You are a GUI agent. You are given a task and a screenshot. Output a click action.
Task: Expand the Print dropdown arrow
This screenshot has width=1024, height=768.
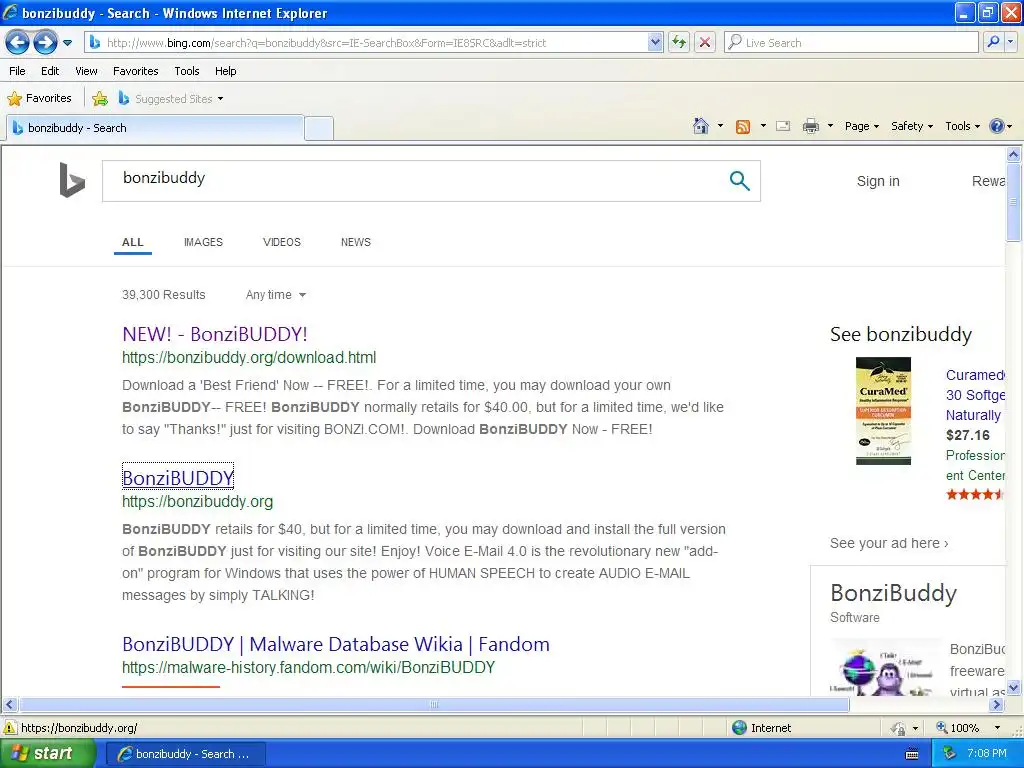pos(830,126)
